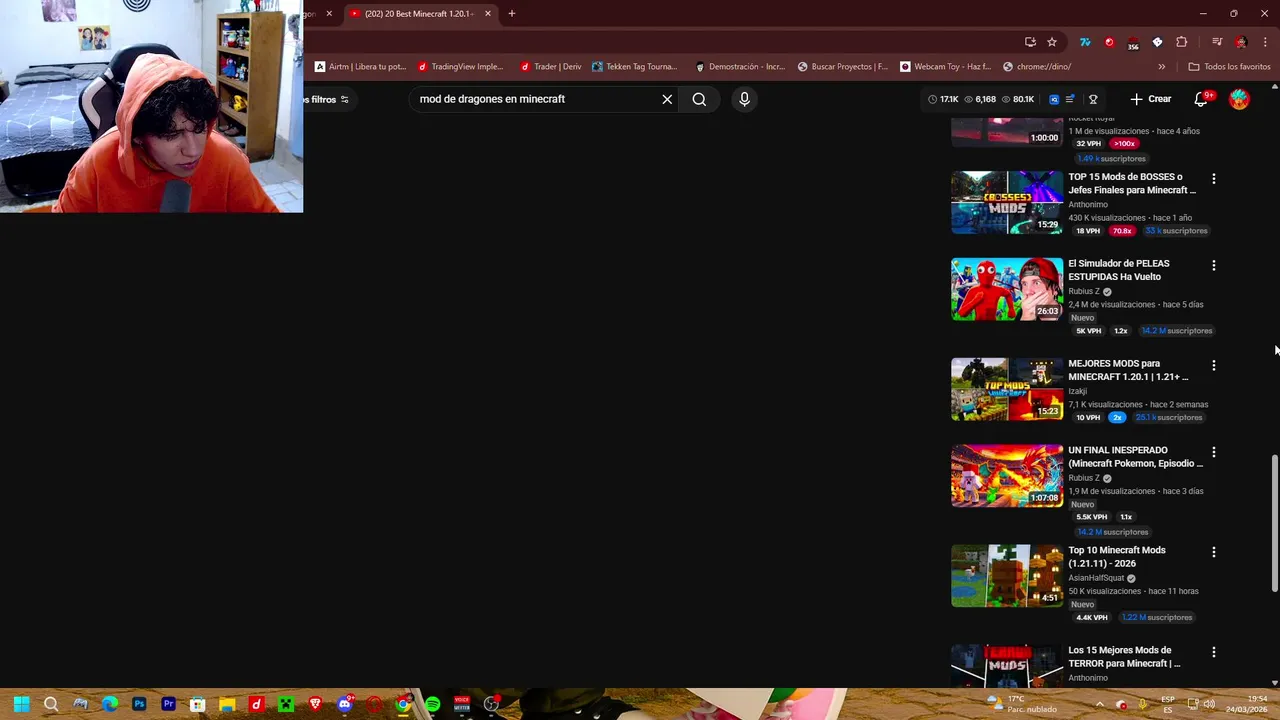Bookmark this page with the star icon
The image size is (1280, 720).
[1052, 42]
